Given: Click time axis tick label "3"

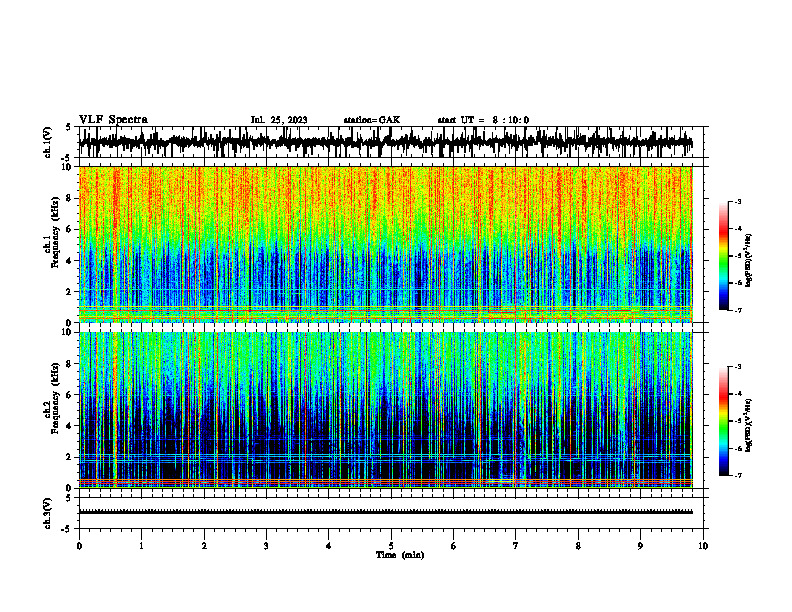Looking at the screenshot, I should [x=266, y=546].
